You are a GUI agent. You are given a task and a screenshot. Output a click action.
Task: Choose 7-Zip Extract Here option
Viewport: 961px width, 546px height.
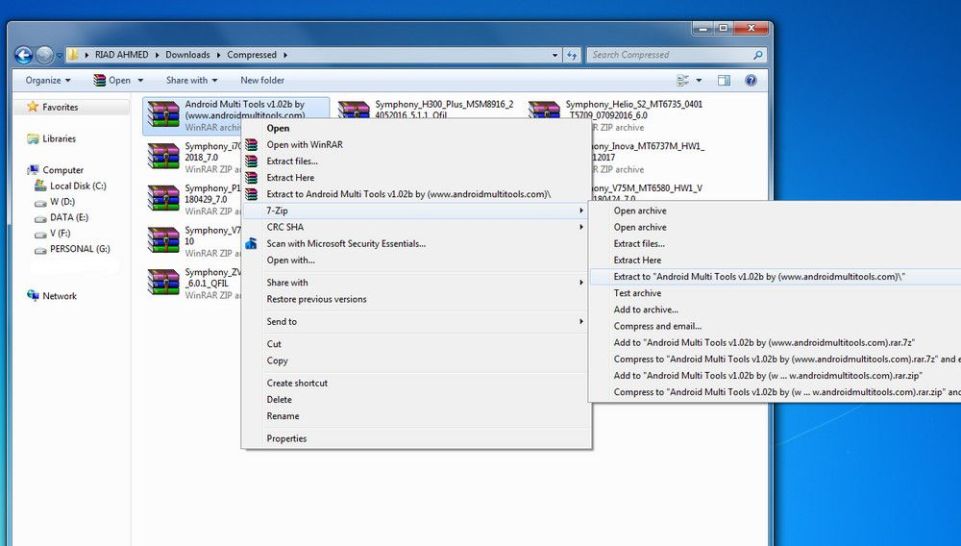coord(775,261)
